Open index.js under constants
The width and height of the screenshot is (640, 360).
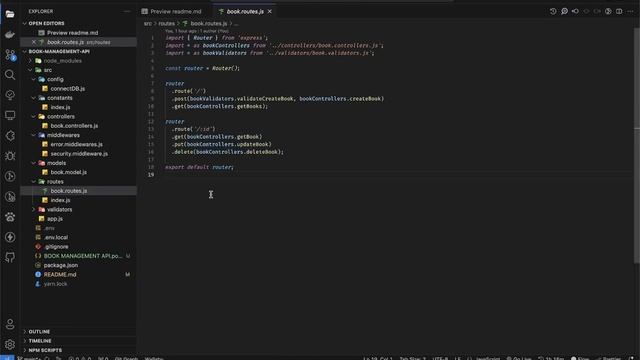[60, 107]
